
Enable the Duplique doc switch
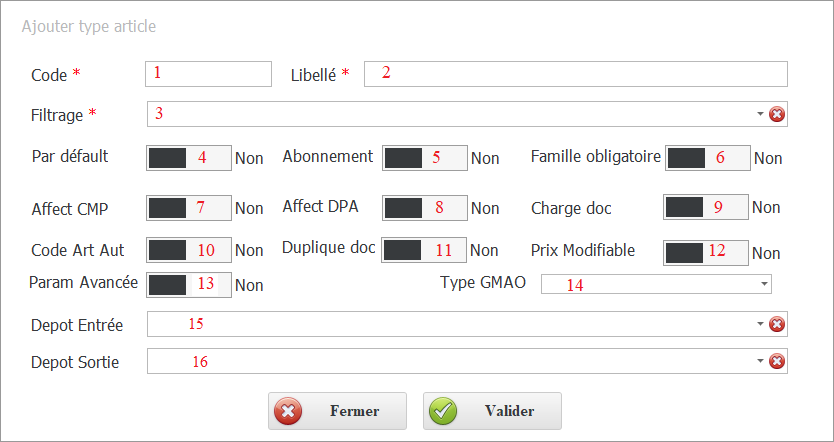(424, 250)
